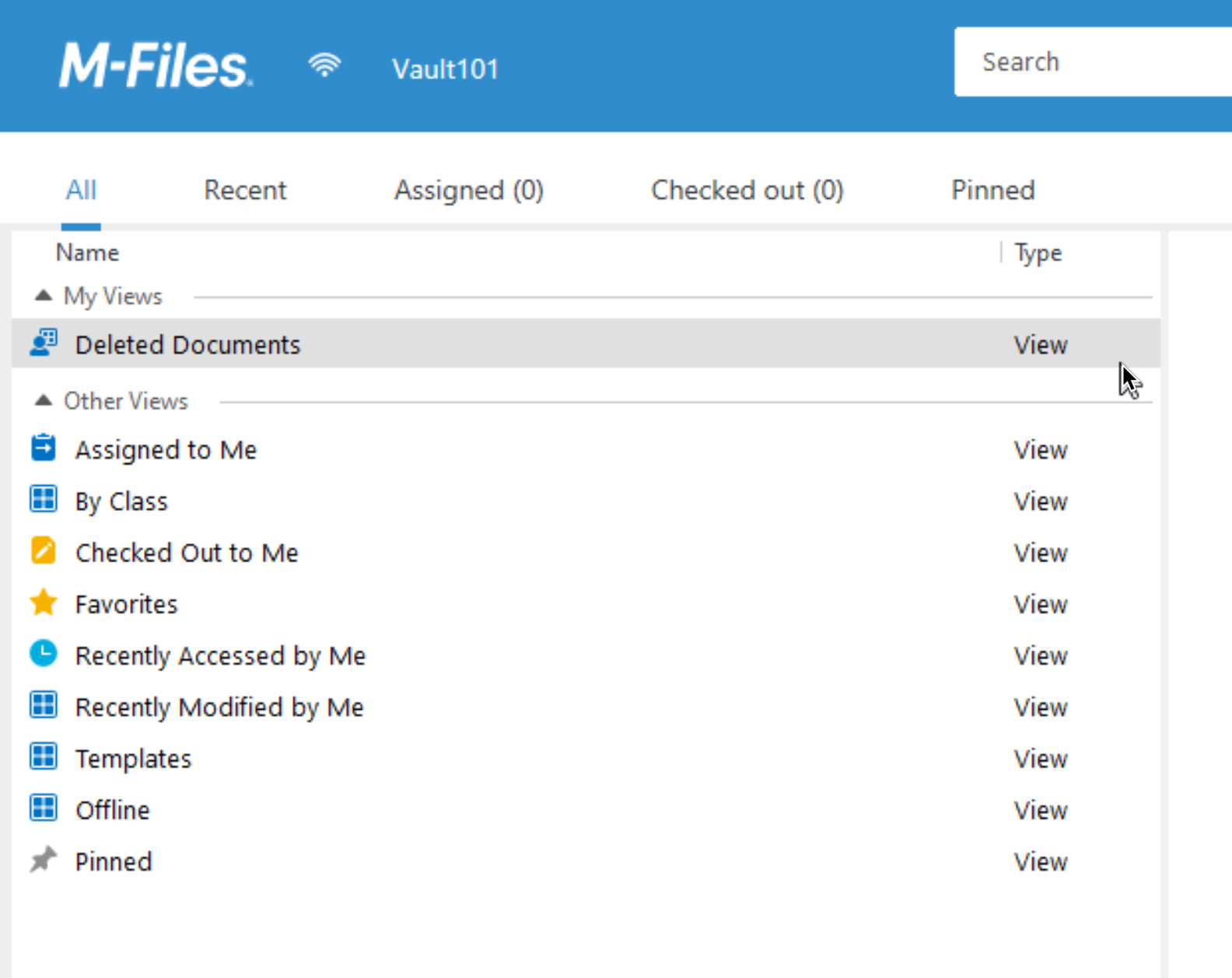Image resolution: width=1232 pixels, height=978 pixels.
Task: Click the Checked Out to Me pencil icon
Action: pos(44,550)
